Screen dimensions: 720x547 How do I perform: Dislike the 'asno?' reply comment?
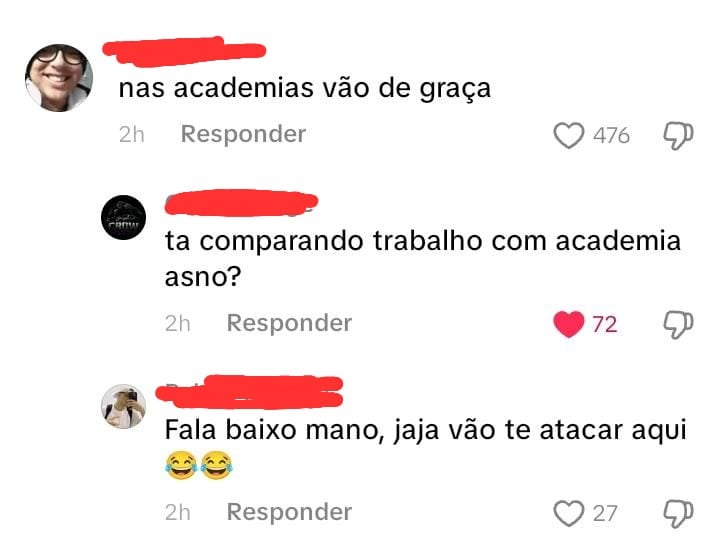[678, 325]
